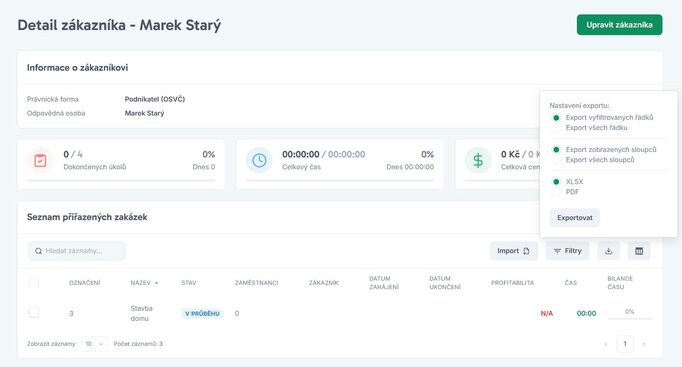Click the Informace o zákazníkovi heading

tap(77, 67)
